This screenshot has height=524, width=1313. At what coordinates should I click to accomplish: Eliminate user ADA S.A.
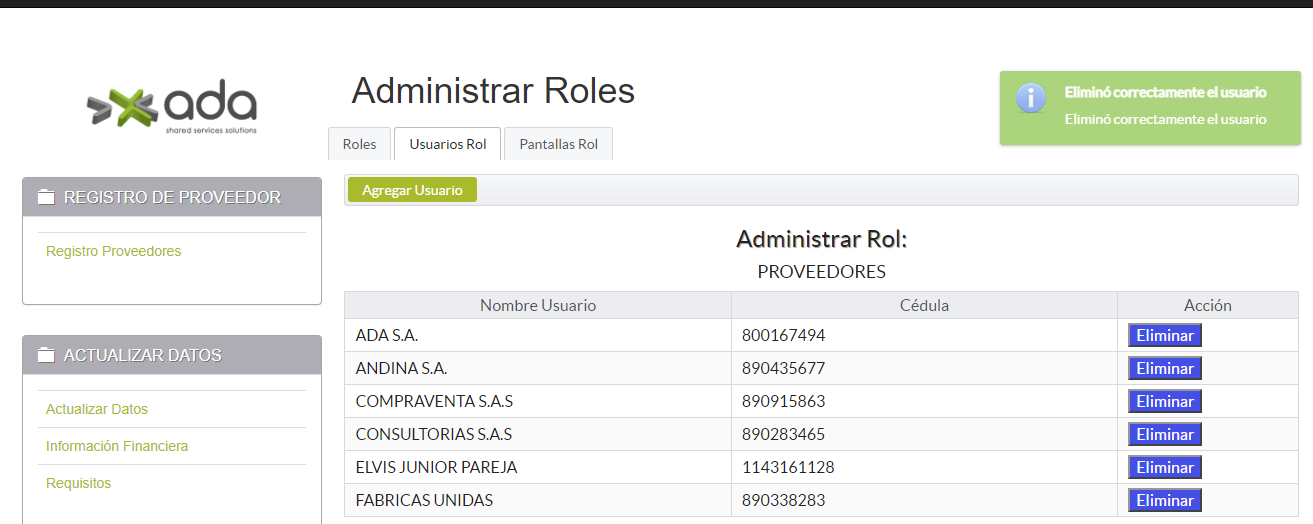pos(1164,335)
